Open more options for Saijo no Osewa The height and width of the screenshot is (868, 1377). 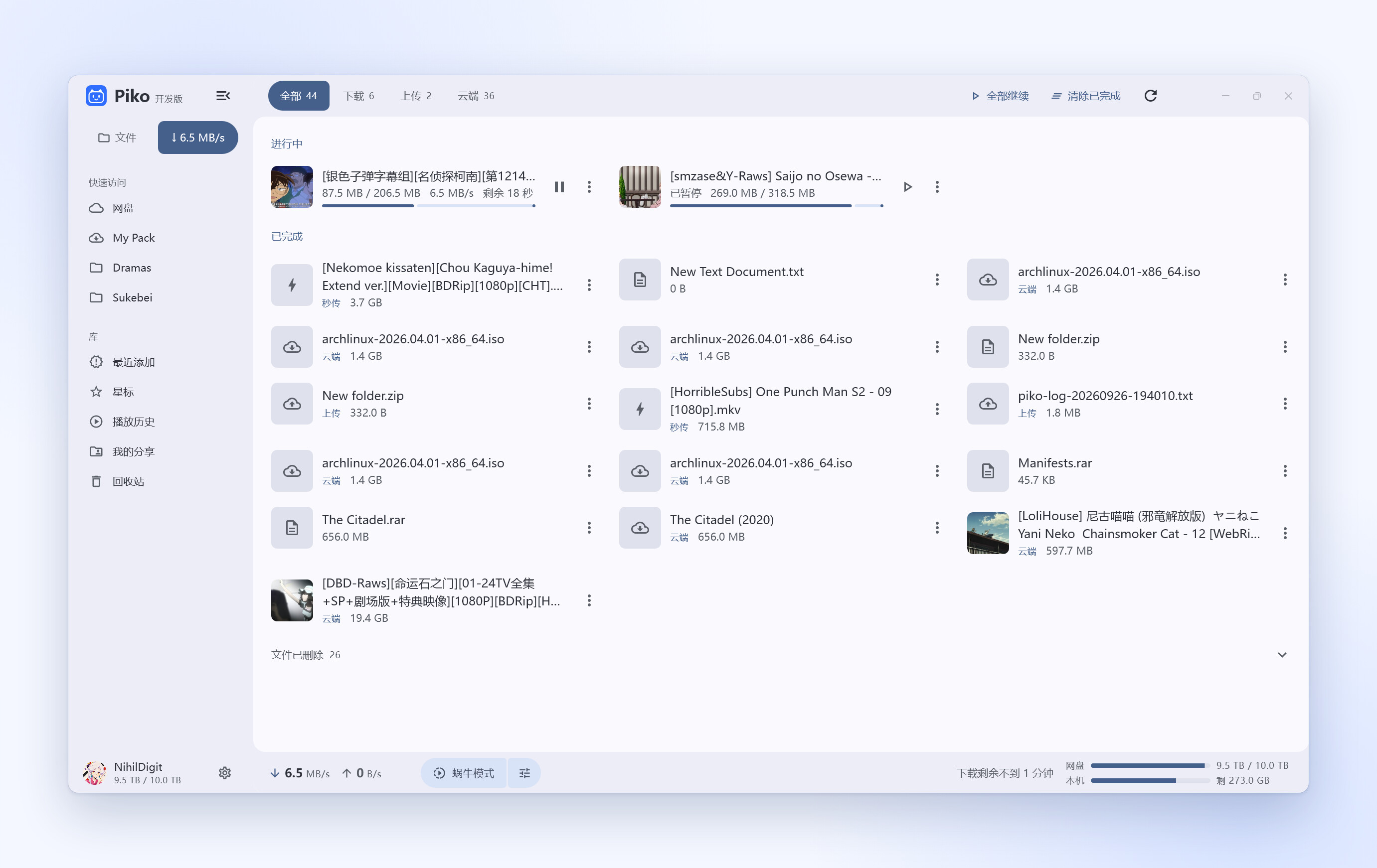[937, 187]
